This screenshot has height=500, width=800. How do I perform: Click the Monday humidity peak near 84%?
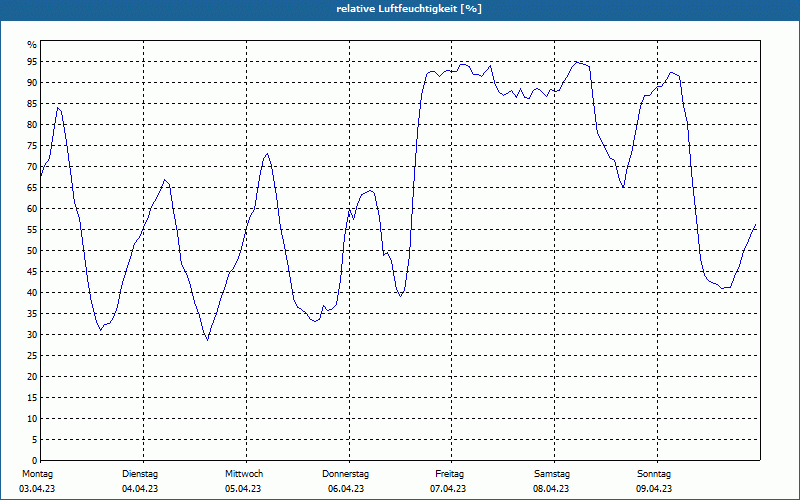tap(58, 108)
